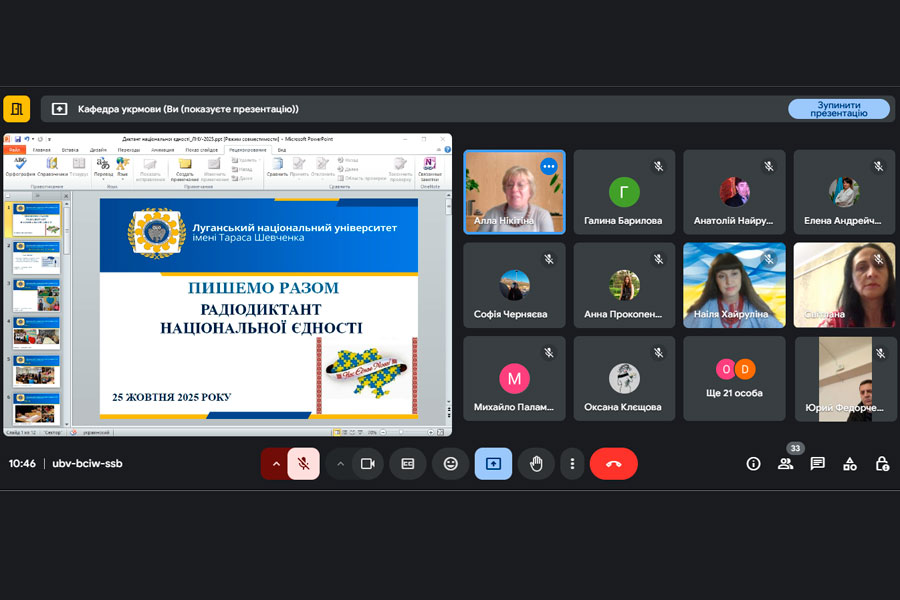The image size is (900, 600).
Task: Select Наїля Хайруліна video tile
Action: [x=734, y=285]
